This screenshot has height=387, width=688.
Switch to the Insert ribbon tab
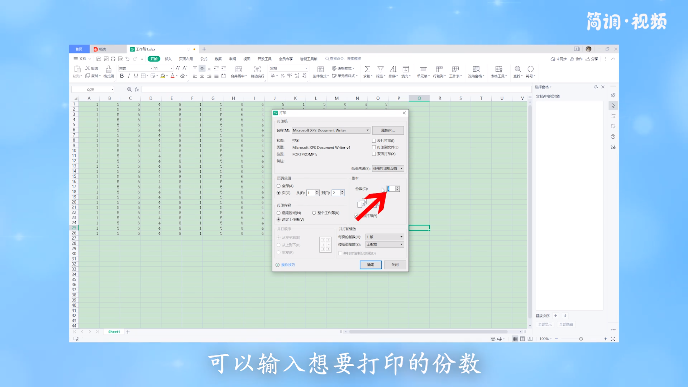pyautogui.click(x=168, y=59)
